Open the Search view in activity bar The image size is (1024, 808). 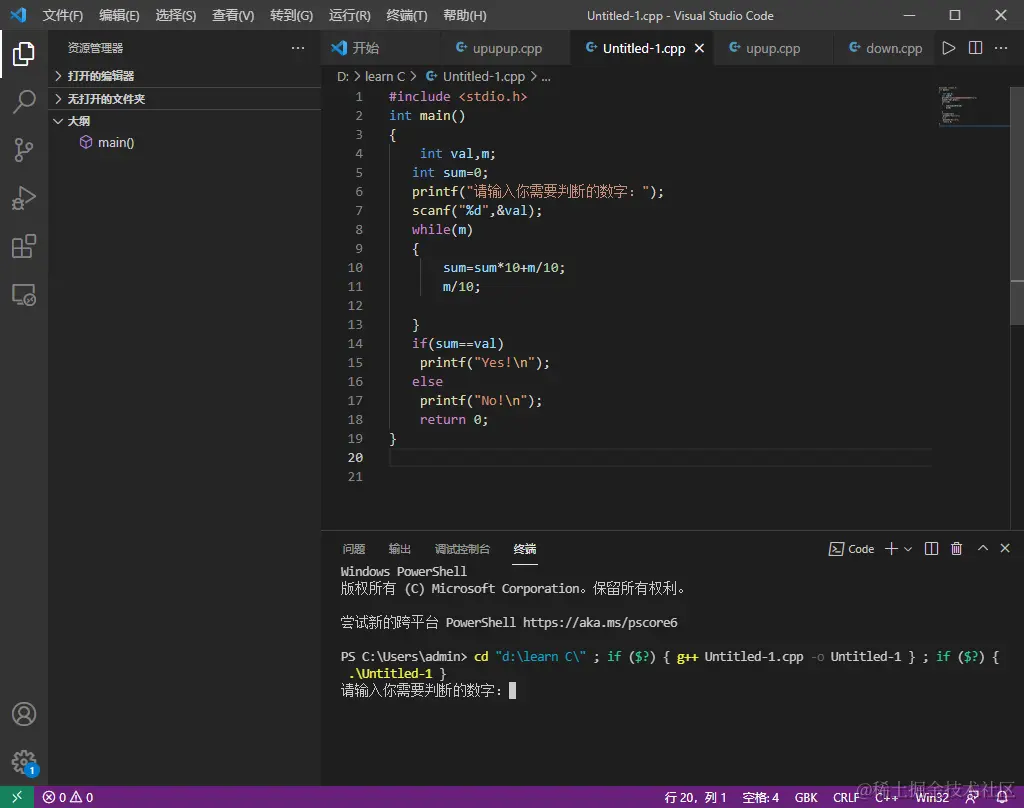24,101
